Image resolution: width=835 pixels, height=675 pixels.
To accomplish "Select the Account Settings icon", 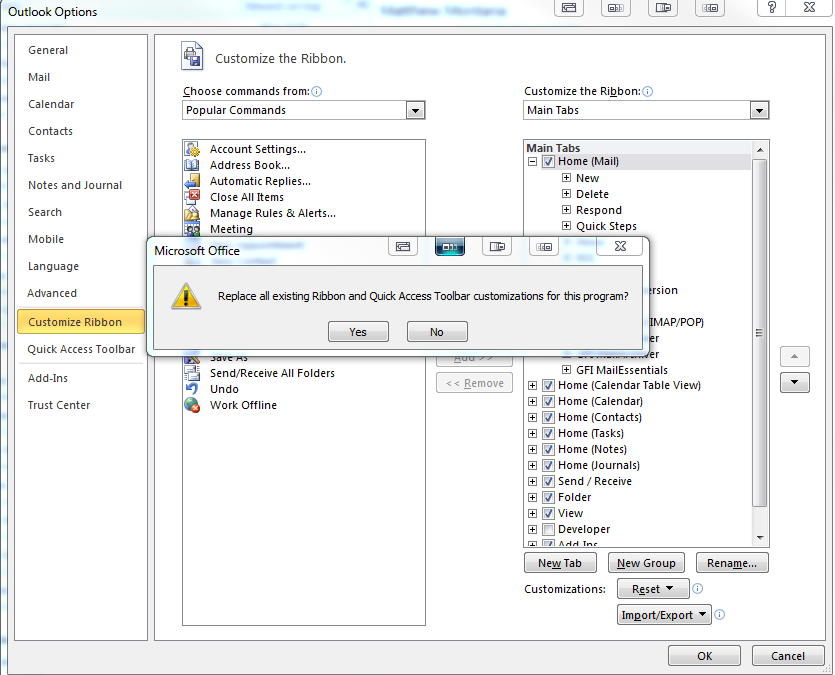I will (x=193, y=149).
